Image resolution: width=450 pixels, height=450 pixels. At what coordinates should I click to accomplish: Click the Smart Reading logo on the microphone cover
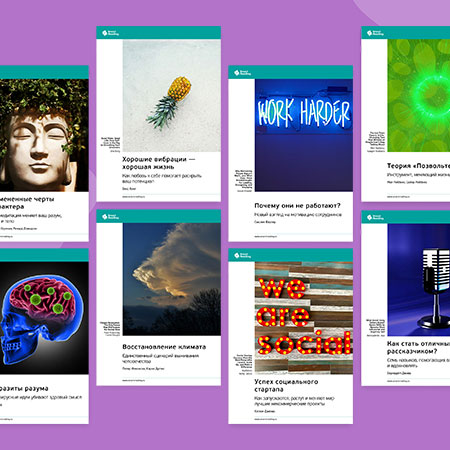[x=375, y=217]
